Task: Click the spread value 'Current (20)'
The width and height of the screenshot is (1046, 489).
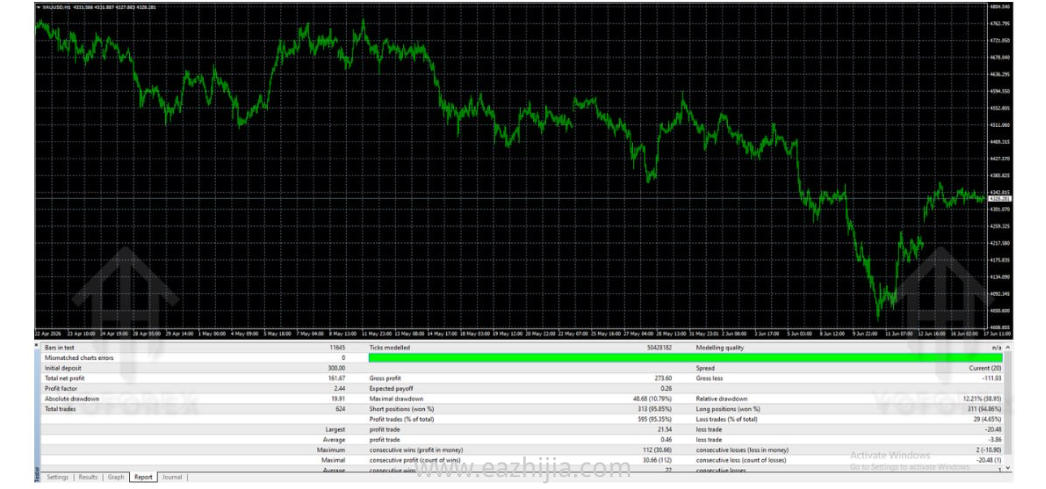Action: (x=986, y=368)
